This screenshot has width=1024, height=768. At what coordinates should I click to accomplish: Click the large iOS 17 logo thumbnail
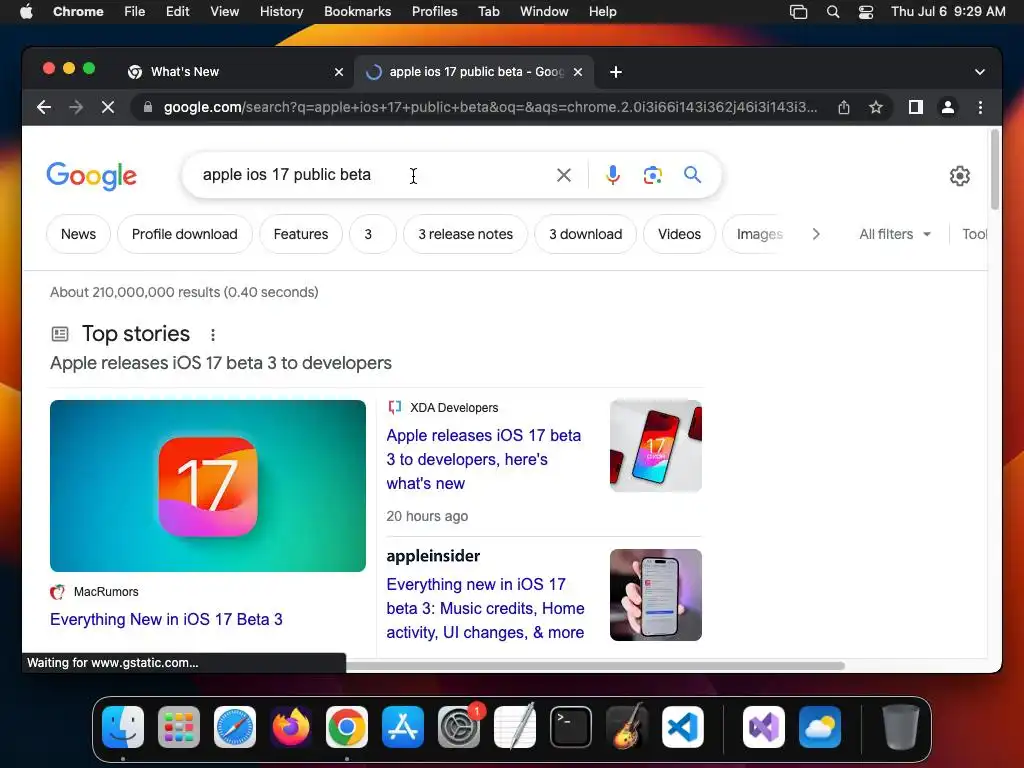tap(208, 486)
